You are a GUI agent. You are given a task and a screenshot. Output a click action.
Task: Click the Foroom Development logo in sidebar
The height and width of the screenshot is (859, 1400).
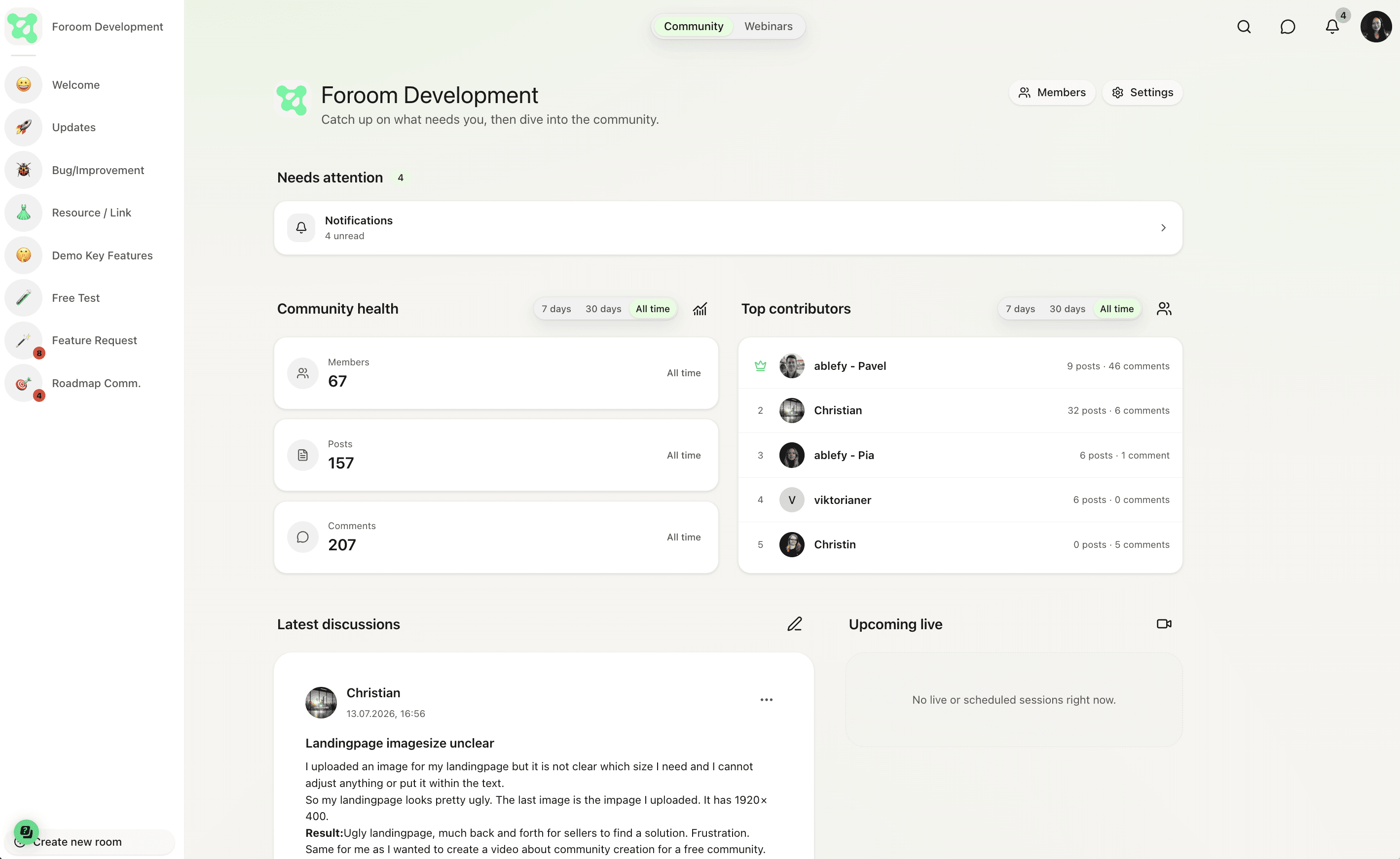point(23,27)
